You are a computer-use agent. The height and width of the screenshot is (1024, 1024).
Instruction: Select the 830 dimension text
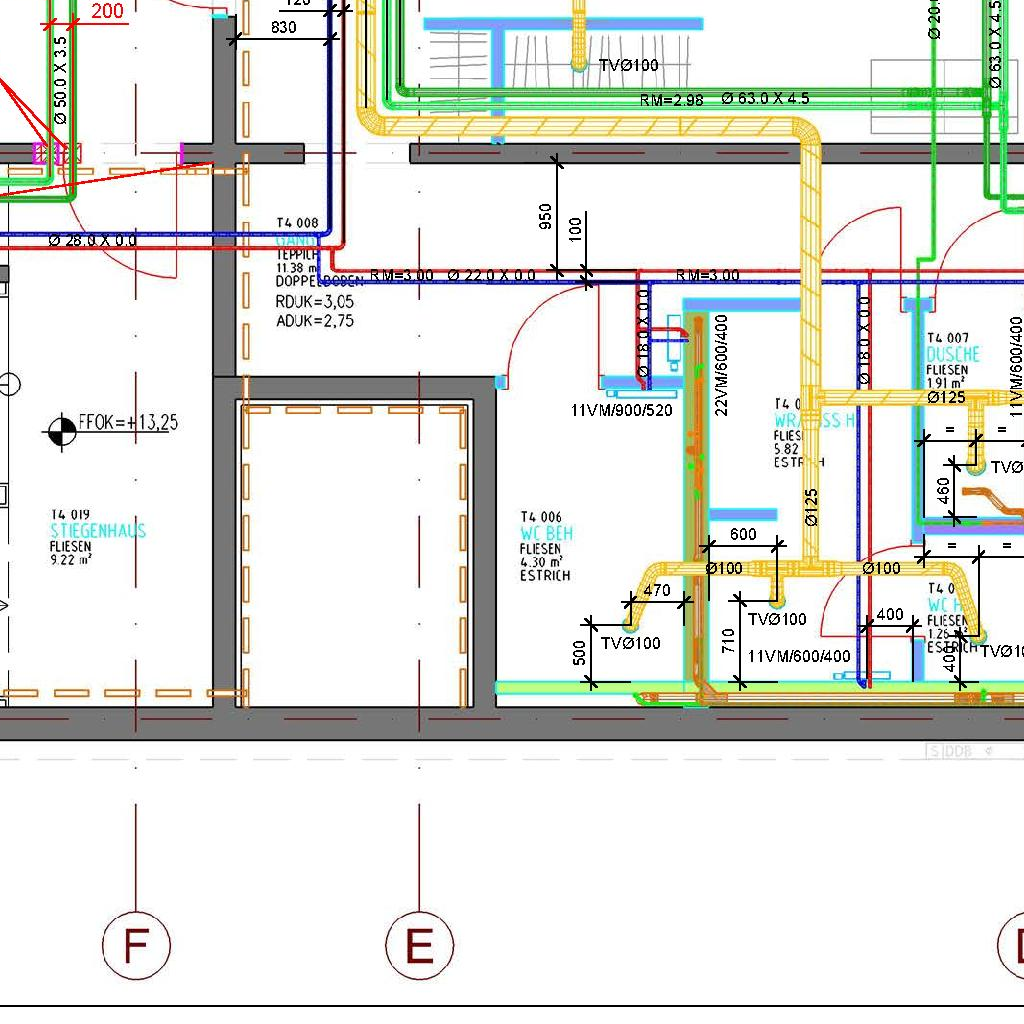click(x=283, y=27)
